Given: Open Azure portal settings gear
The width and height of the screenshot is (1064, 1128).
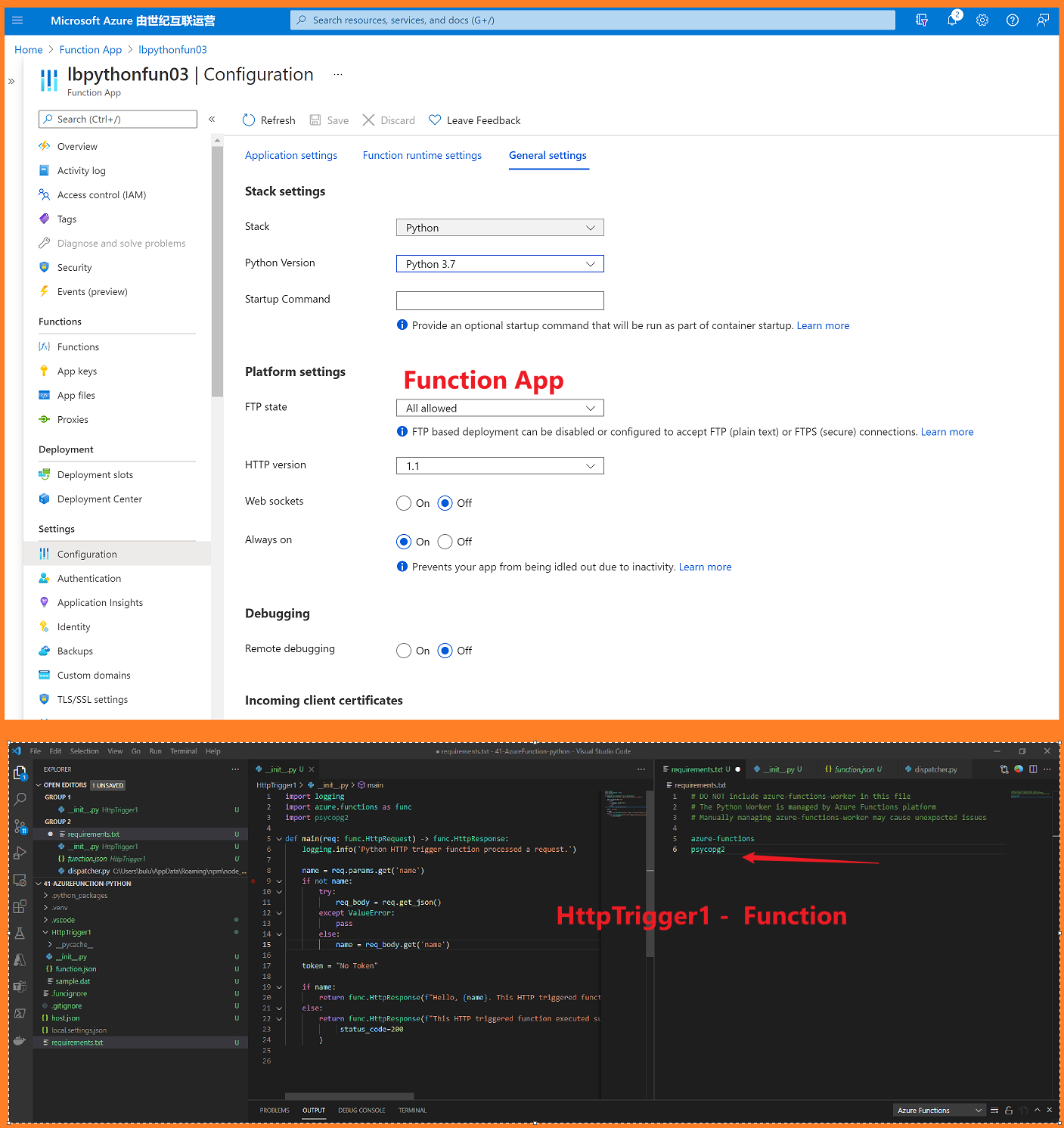Looking at the screenshot, I should [x=982, y=20].
